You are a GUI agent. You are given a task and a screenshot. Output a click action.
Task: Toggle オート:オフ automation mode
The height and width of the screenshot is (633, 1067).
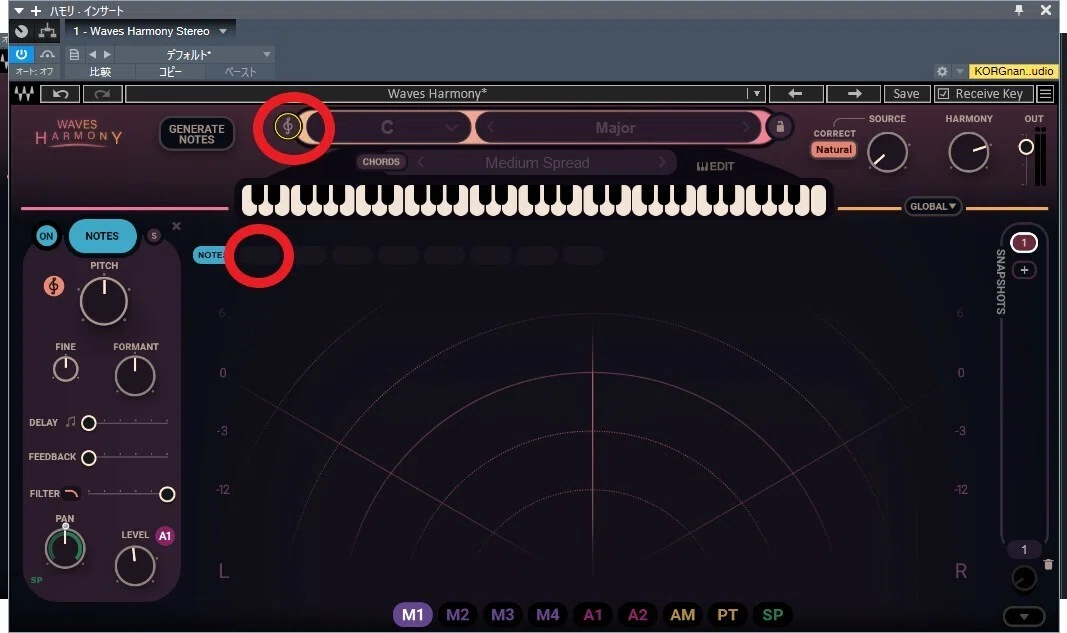coord(34,71)
